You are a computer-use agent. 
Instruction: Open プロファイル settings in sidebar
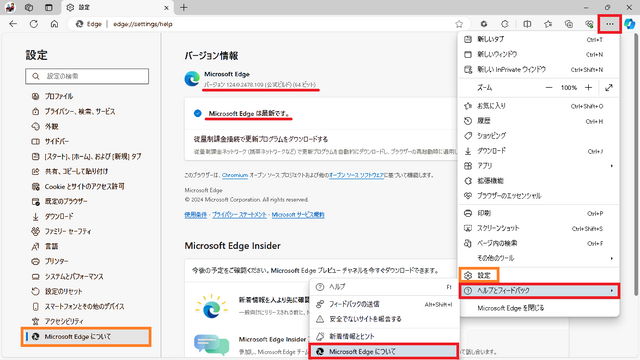(x=87, y=96)
